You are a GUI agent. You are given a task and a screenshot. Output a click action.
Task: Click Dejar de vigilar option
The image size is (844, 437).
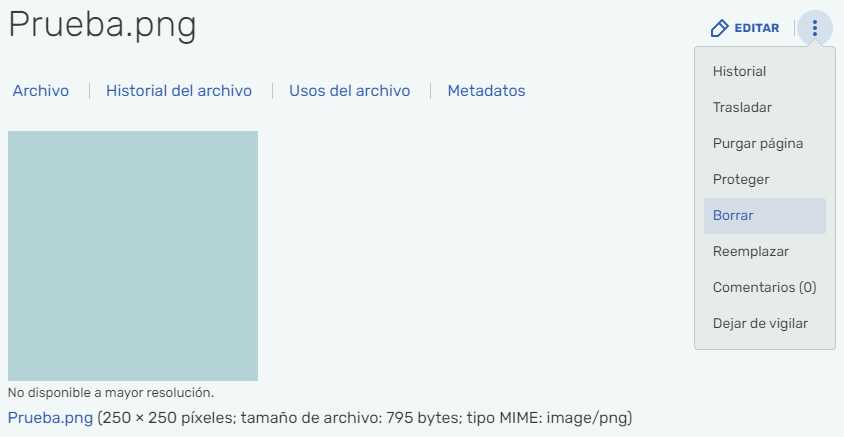(x=760, y=324)
